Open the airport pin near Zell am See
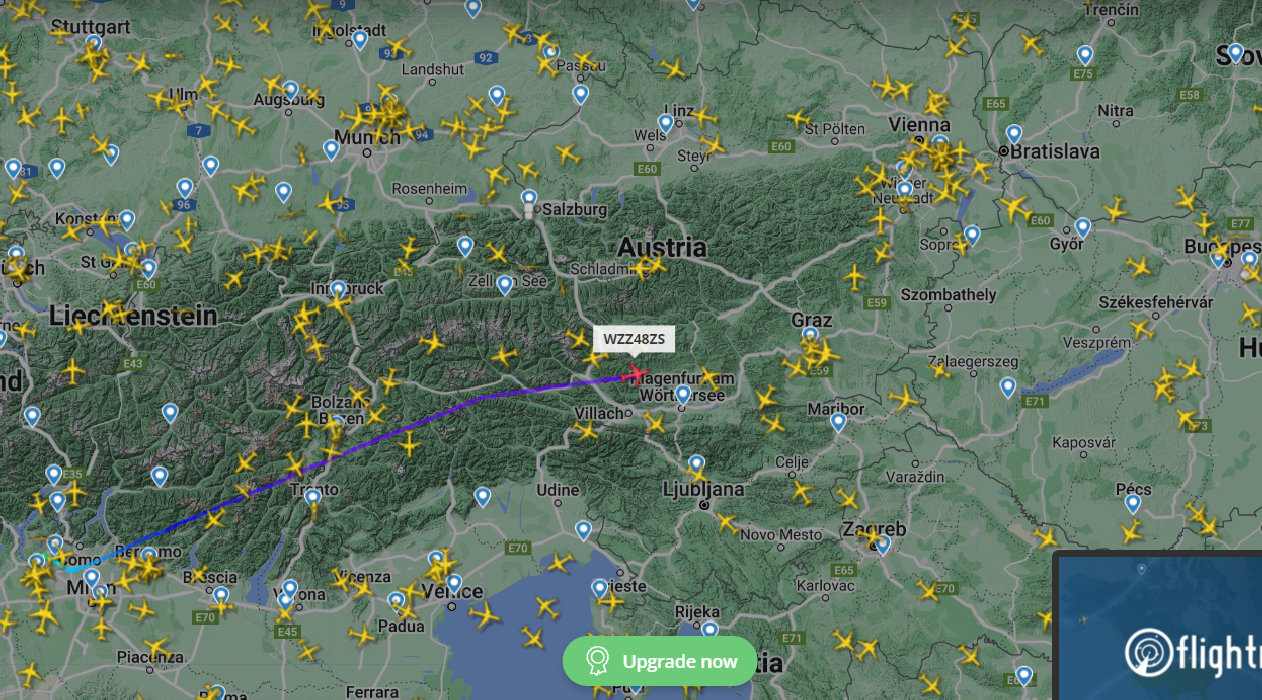The width and height of the screenshot is (1262, 700). (505, 285)
